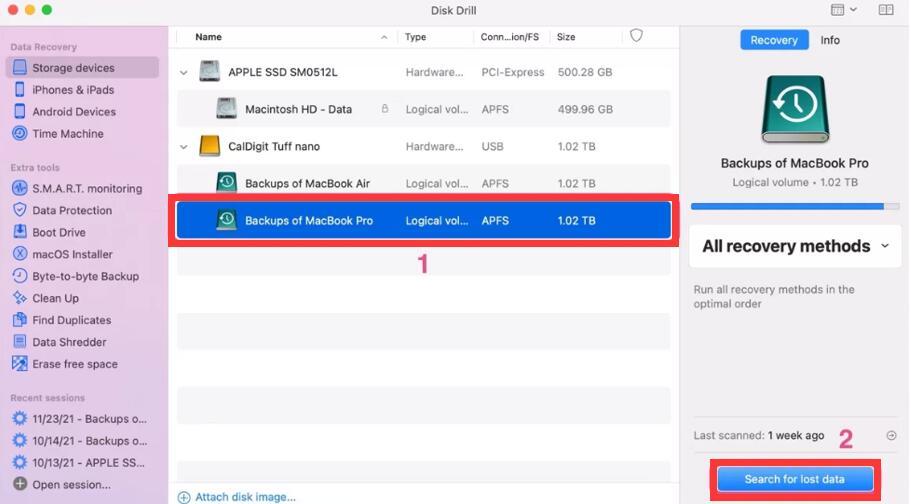
Task: Click the disk usage progress bar
Action: click(x=795, y=206)
